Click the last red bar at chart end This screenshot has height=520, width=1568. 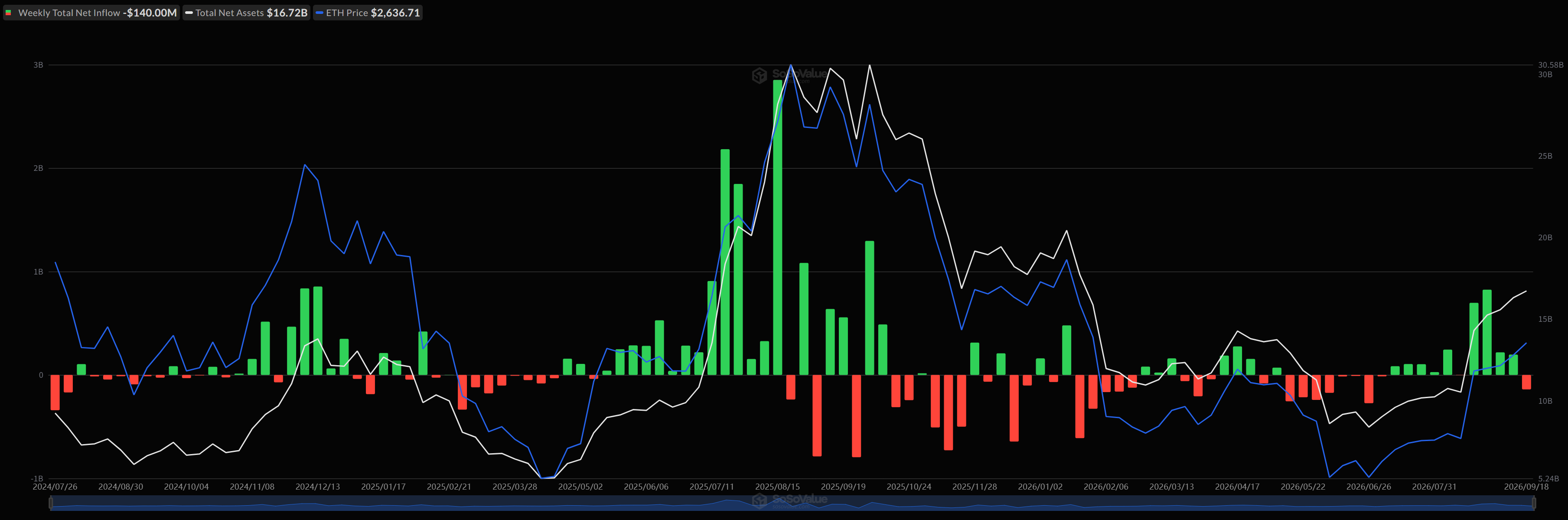(1526, 382)
